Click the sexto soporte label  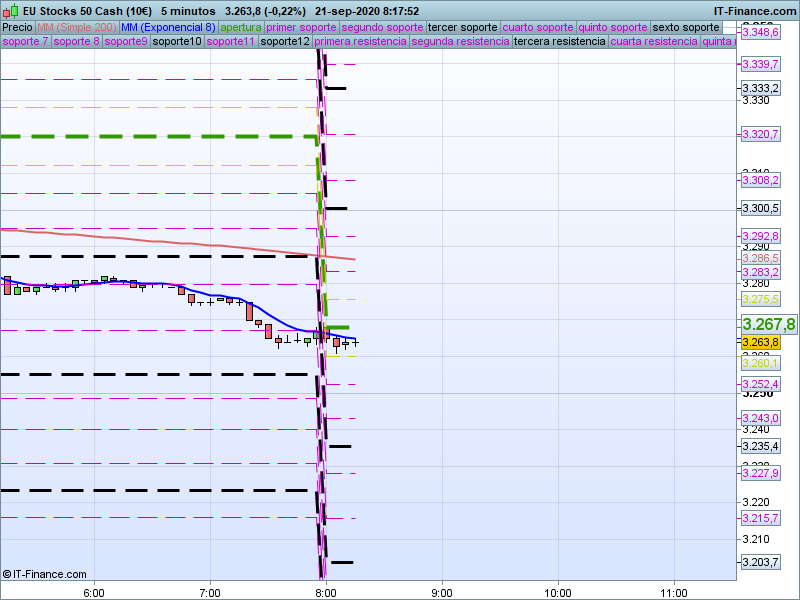coord(685,27)
